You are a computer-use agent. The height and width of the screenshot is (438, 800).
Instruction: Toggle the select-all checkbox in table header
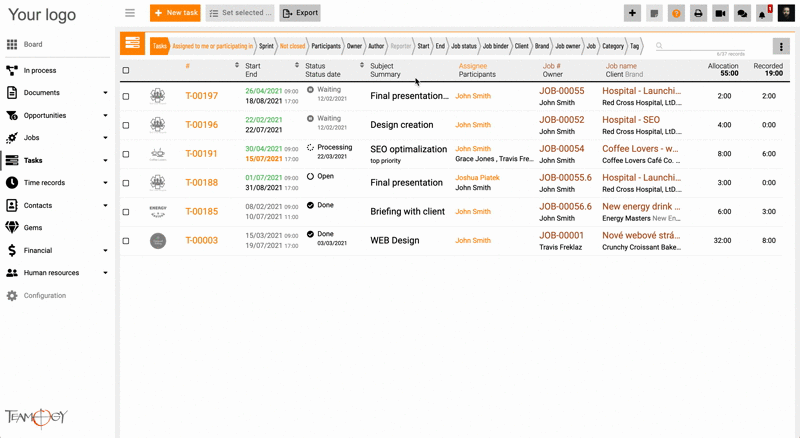tap(126, 70)
